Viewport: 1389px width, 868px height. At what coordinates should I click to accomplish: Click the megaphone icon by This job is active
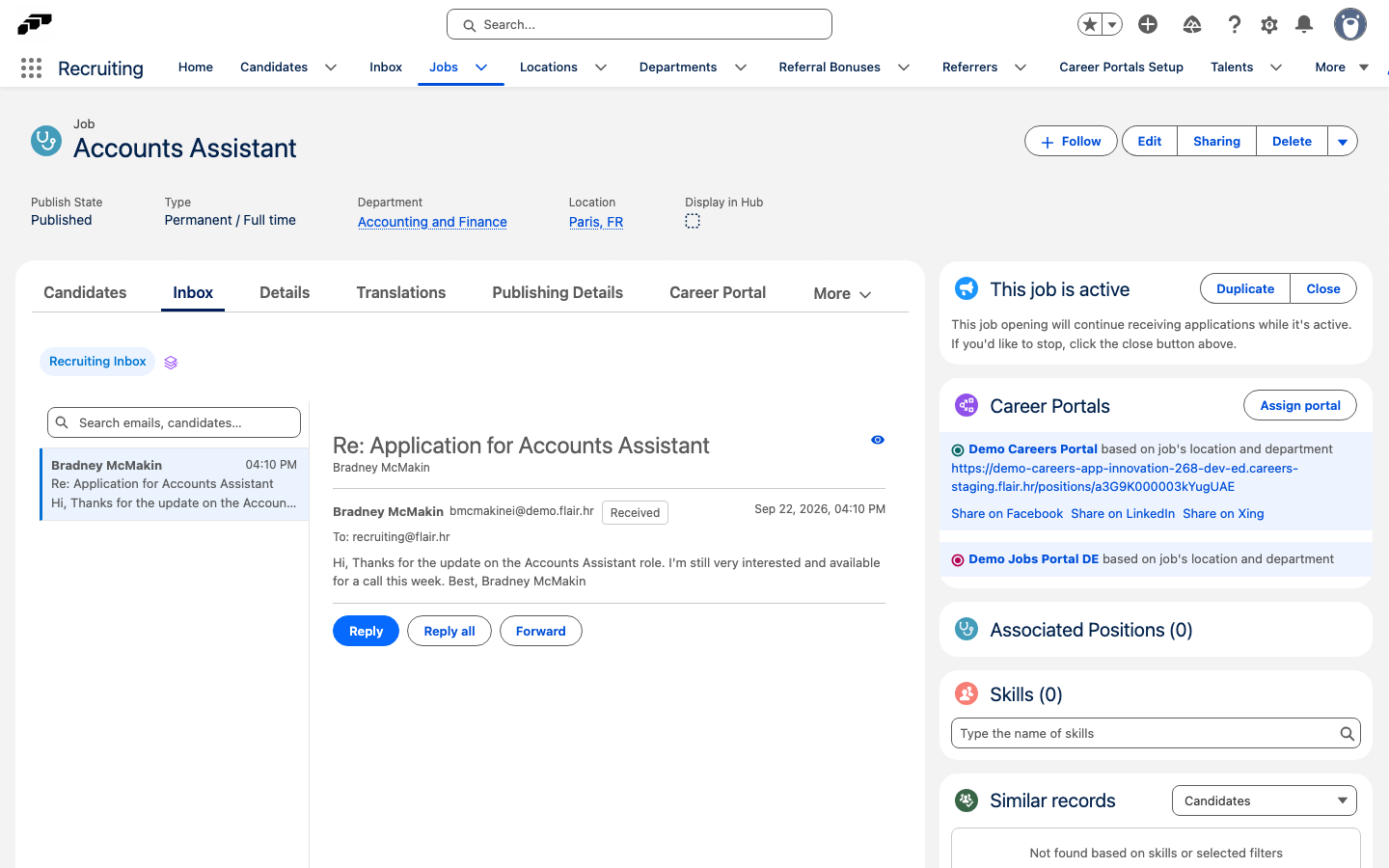[966, 288]
